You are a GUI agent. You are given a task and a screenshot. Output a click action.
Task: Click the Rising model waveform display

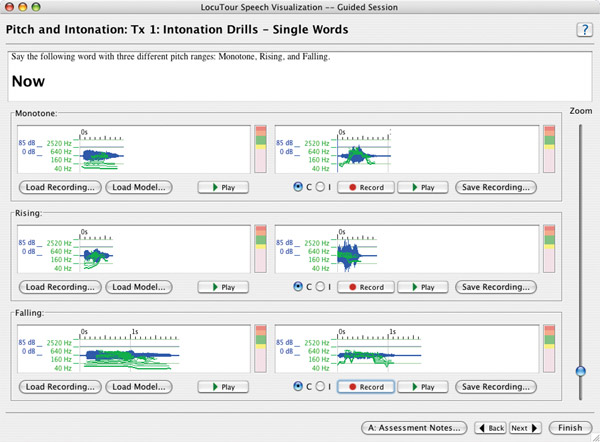tap(134, 249)
